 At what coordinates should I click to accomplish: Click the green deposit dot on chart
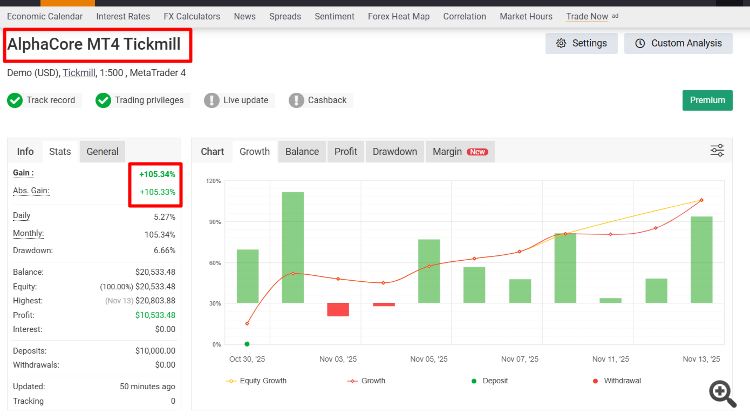point(247,344)
